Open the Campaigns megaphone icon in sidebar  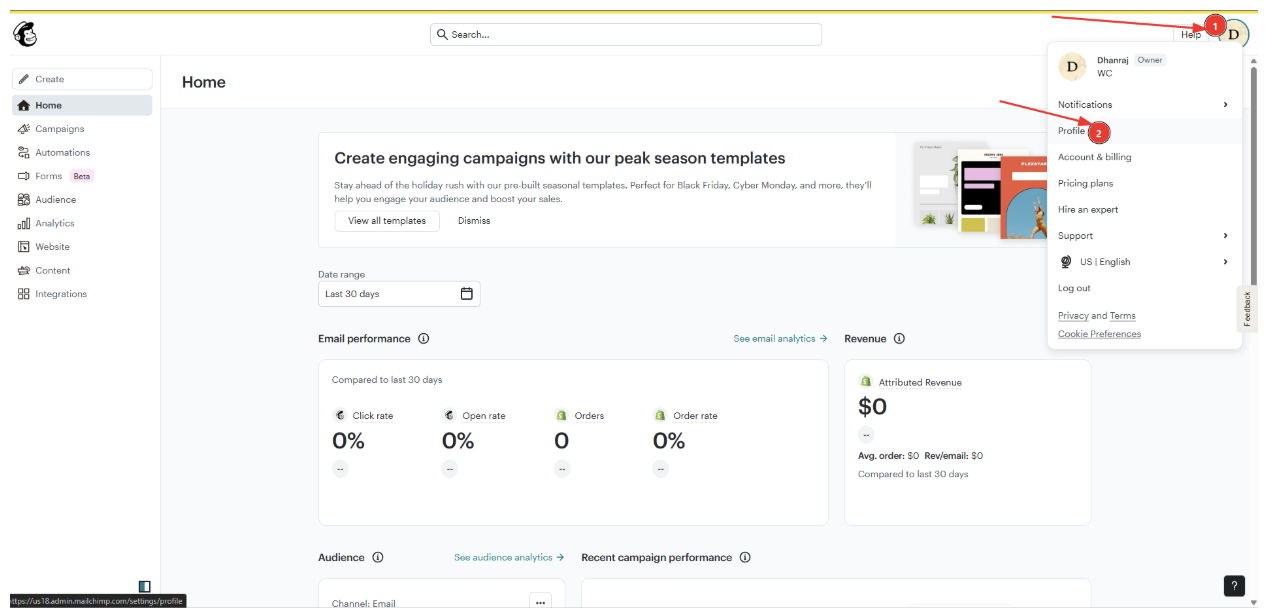pos(24,129)
